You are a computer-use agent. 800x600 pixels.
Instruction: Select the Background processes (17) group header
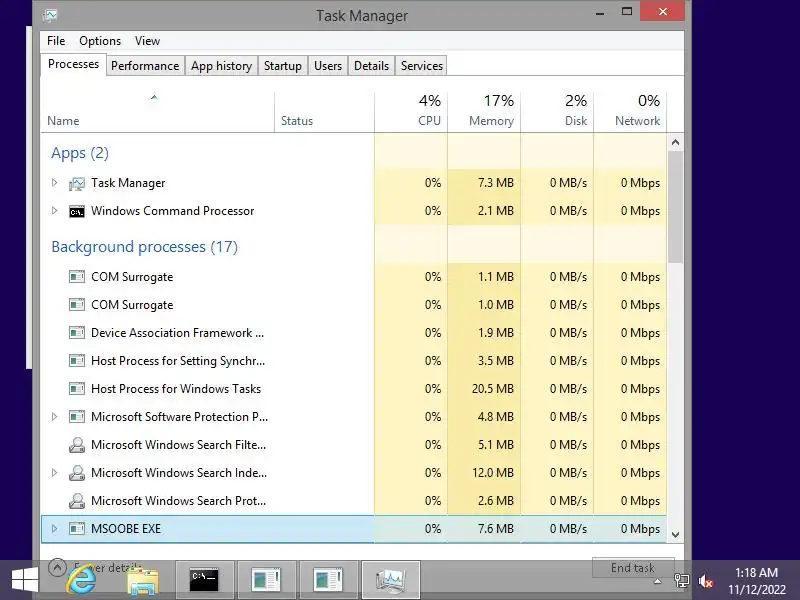coord(144,247)
